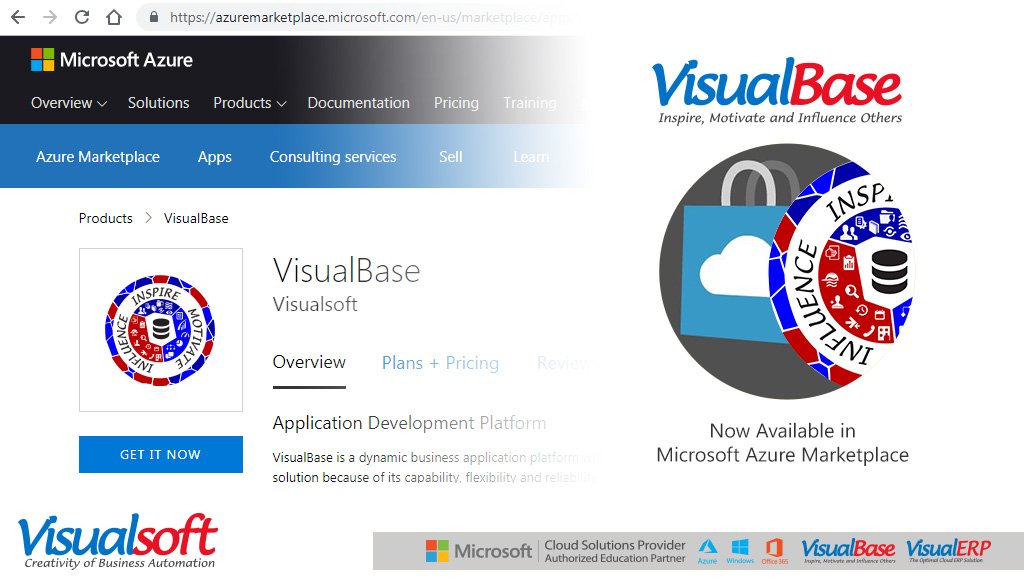Click the browser forward arrow
1024x583 pixels.
50,17
